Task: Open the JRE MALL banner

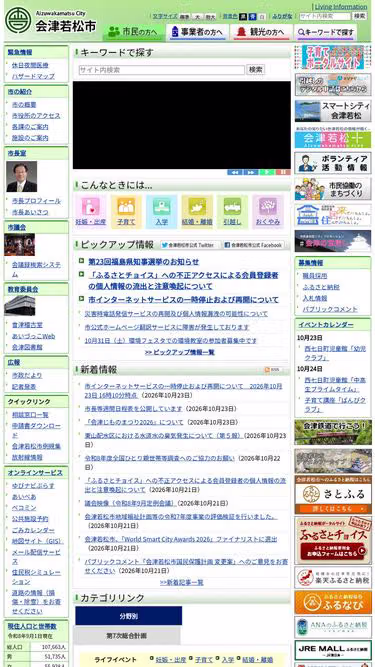Action: 333,651
